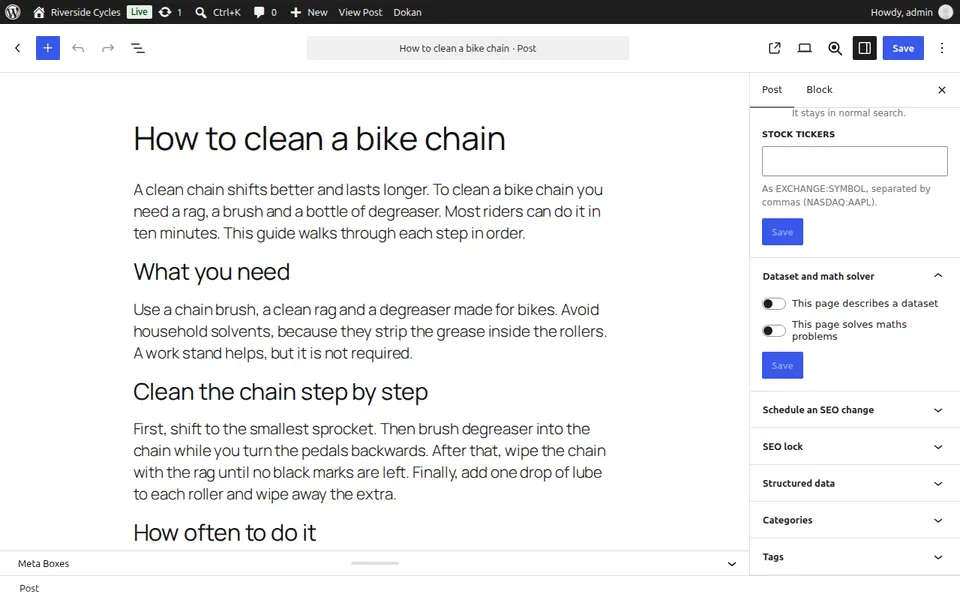Open the updates icon showing 1
Viewport: 960px width, 600px height.
[x=170, y=12]
